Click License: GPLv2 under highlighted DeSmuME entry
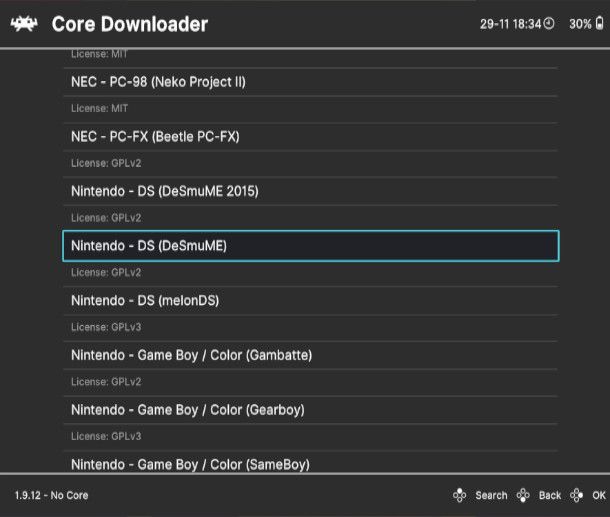Screen dimensions: 610x517 (x=106, y=272)
